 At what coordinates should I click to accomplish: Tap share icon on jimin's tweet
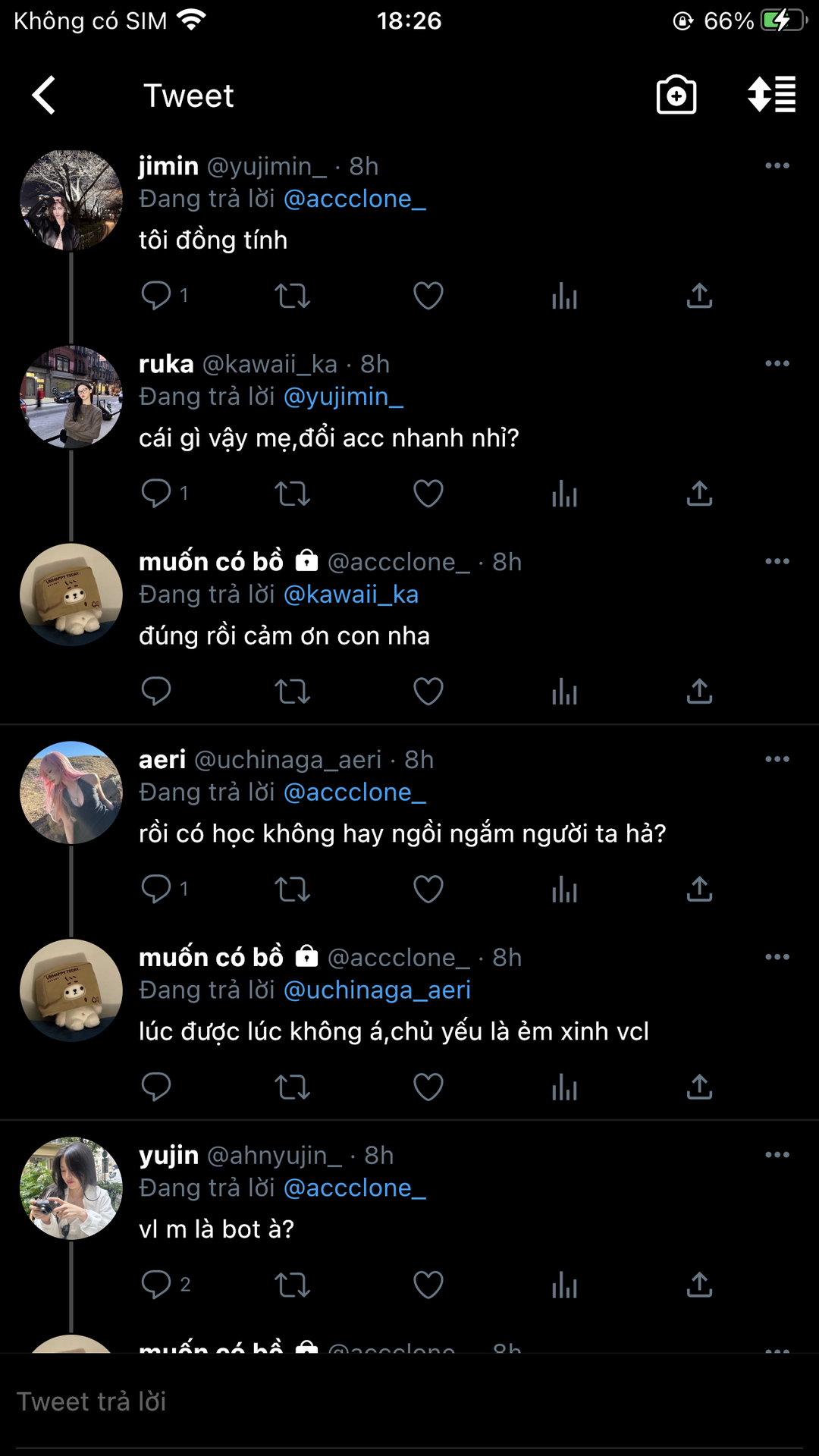699,296
